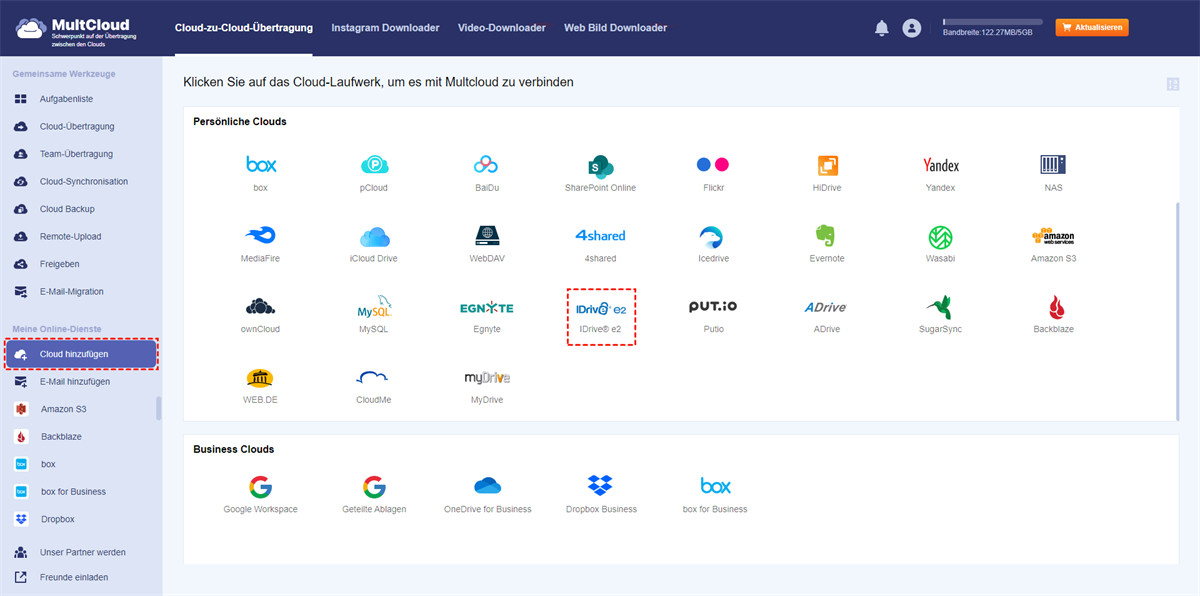Screen dimensions: 1200x596
Task: Select the Putio cloud icon
Action: [713, 307]
